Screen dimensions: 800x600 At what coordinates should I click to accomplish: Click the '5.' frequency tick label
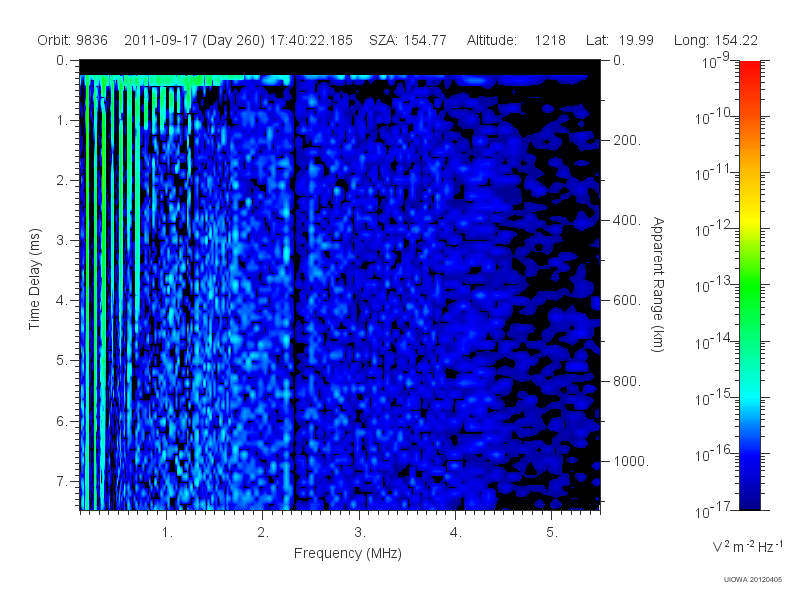click(552, 533)
